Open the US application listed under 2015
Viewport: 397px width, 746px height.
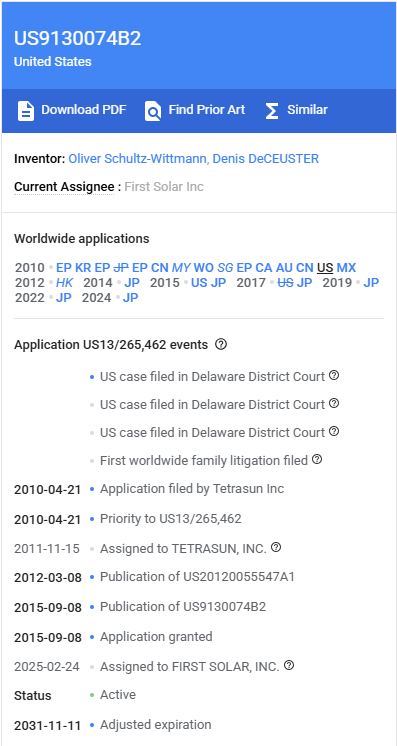tap(199, 283)
